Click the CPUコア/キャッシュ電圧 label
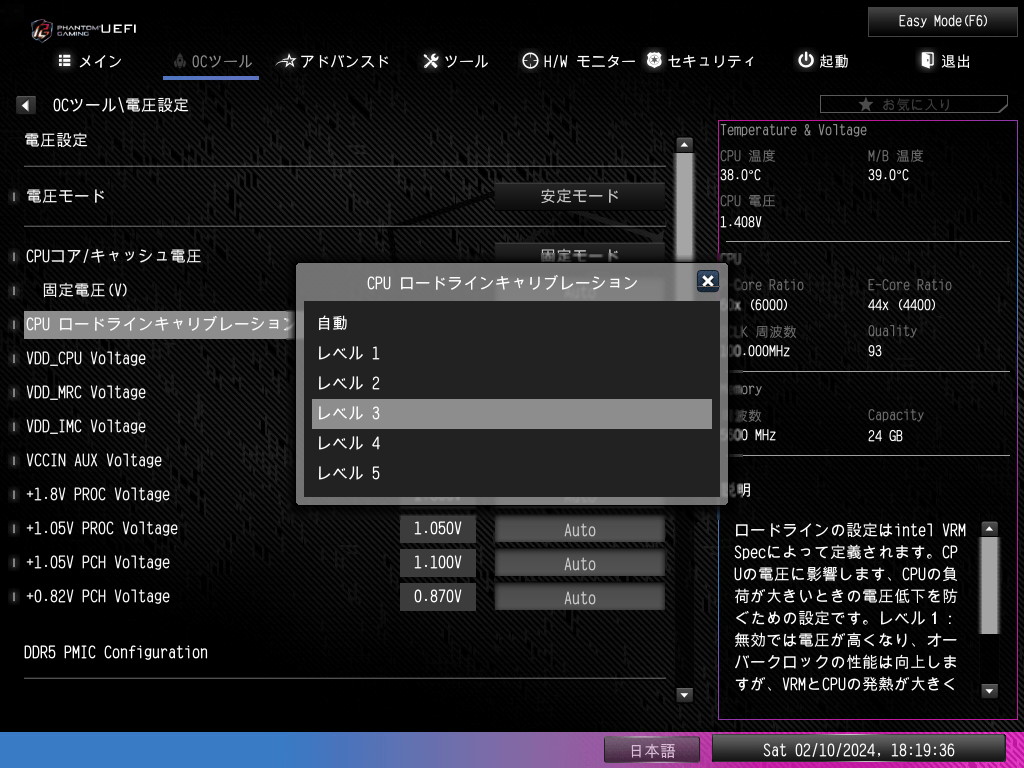Viewport: 1024px width, 768px height. 113,256
